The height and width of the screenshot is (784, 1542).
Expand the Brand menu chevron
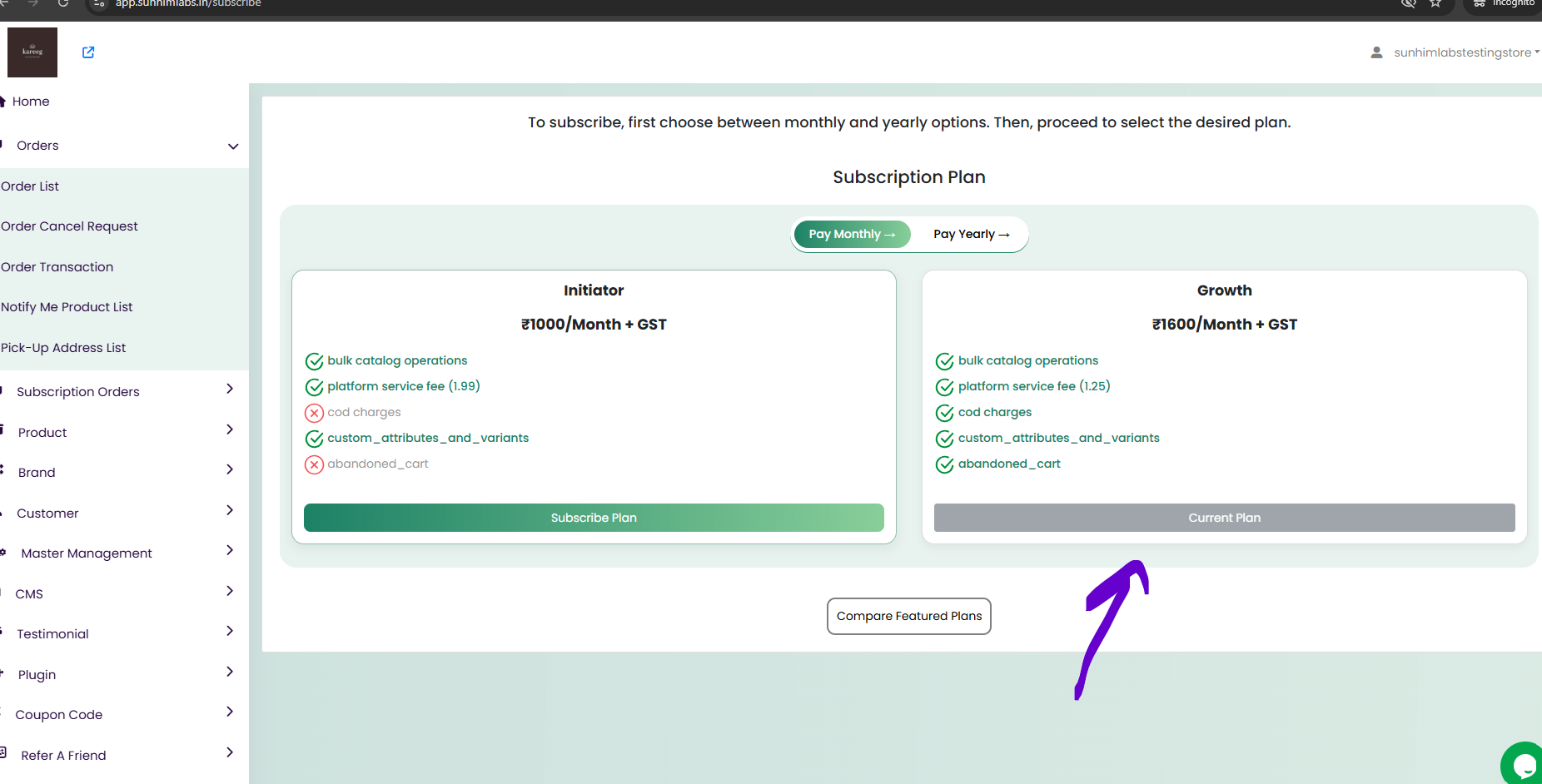pyautogui.click(x=230, y=469)
